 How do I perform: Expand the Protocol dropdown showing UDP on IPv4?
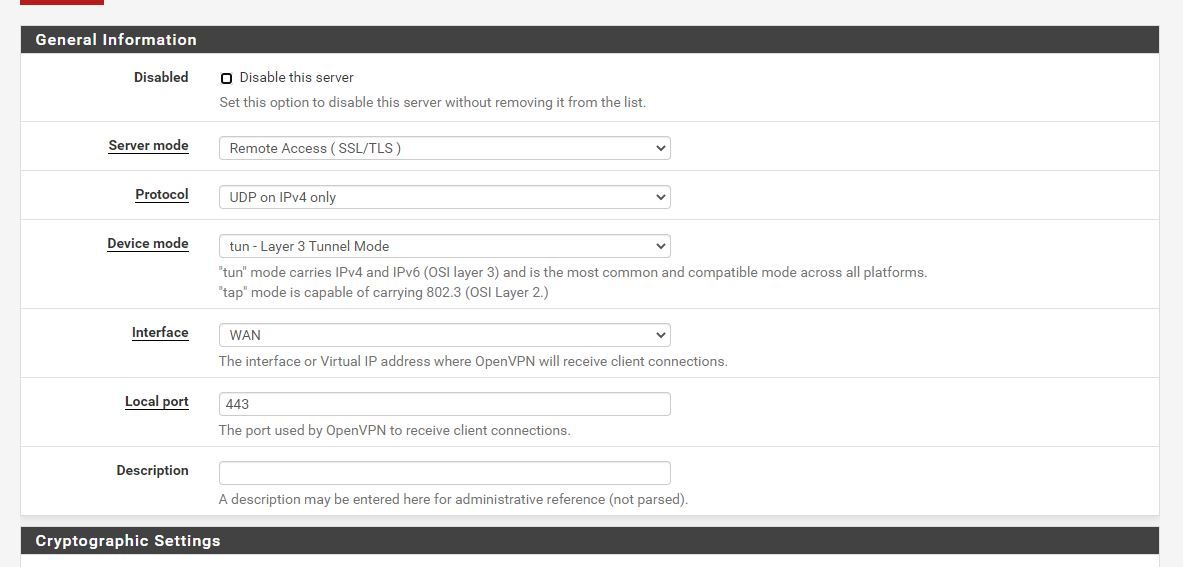[444, 197]
